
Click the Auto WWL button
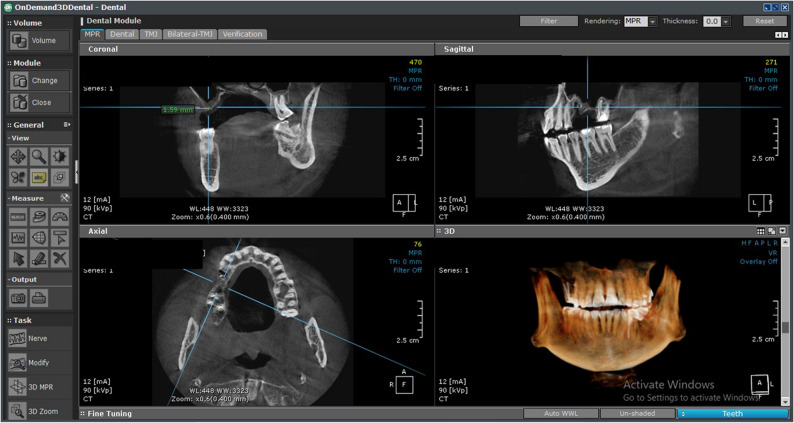[561, 413]
